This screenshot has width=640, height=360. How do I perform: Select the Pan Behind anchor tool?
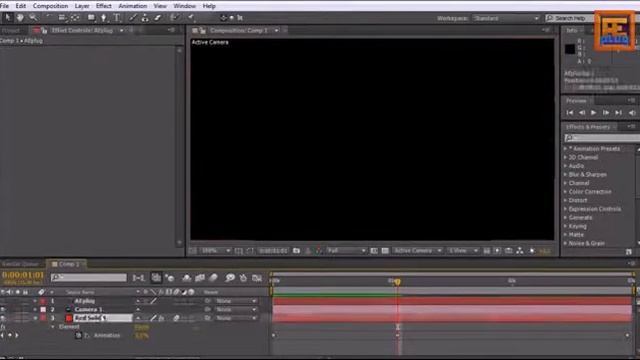pos(76,18)
